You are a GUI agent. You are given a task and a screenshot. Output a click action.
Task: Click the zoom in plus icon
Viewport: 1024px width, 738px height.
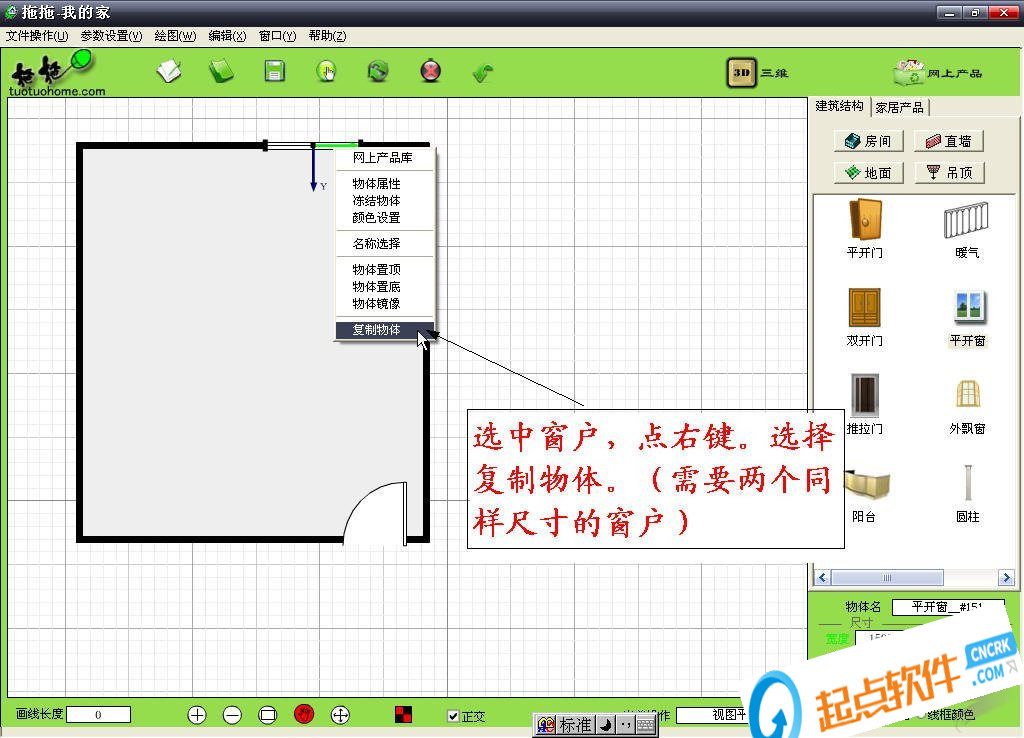click(197, 715)
